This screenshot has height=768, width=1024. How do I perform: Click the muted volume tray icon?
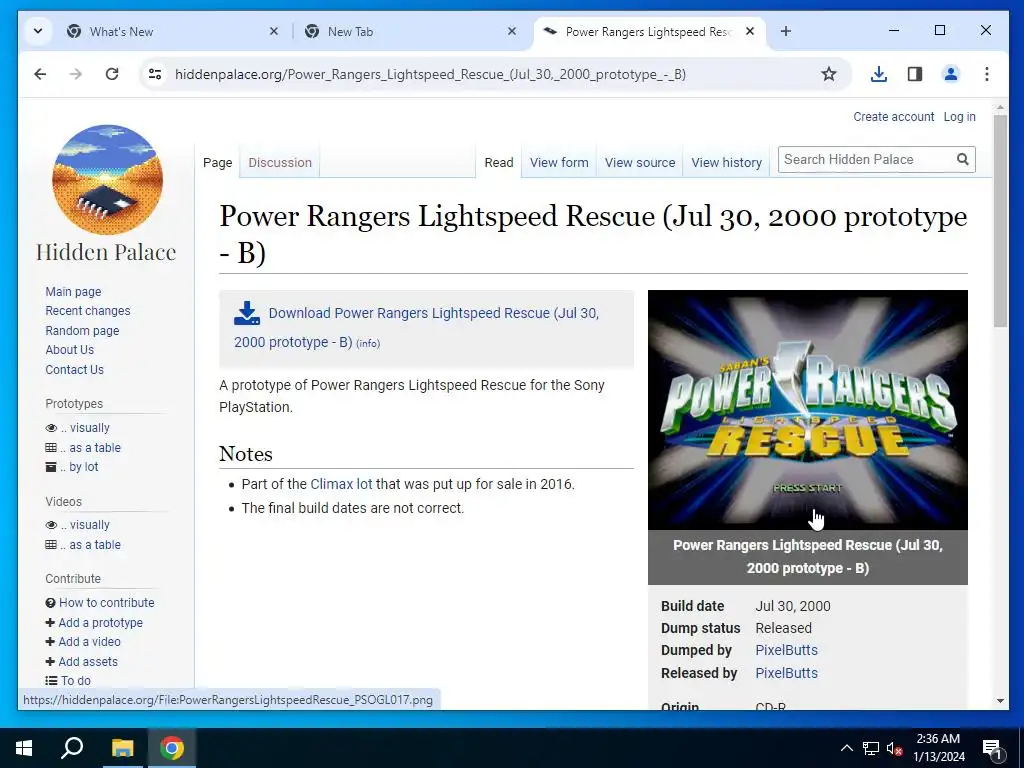point(895,748)
